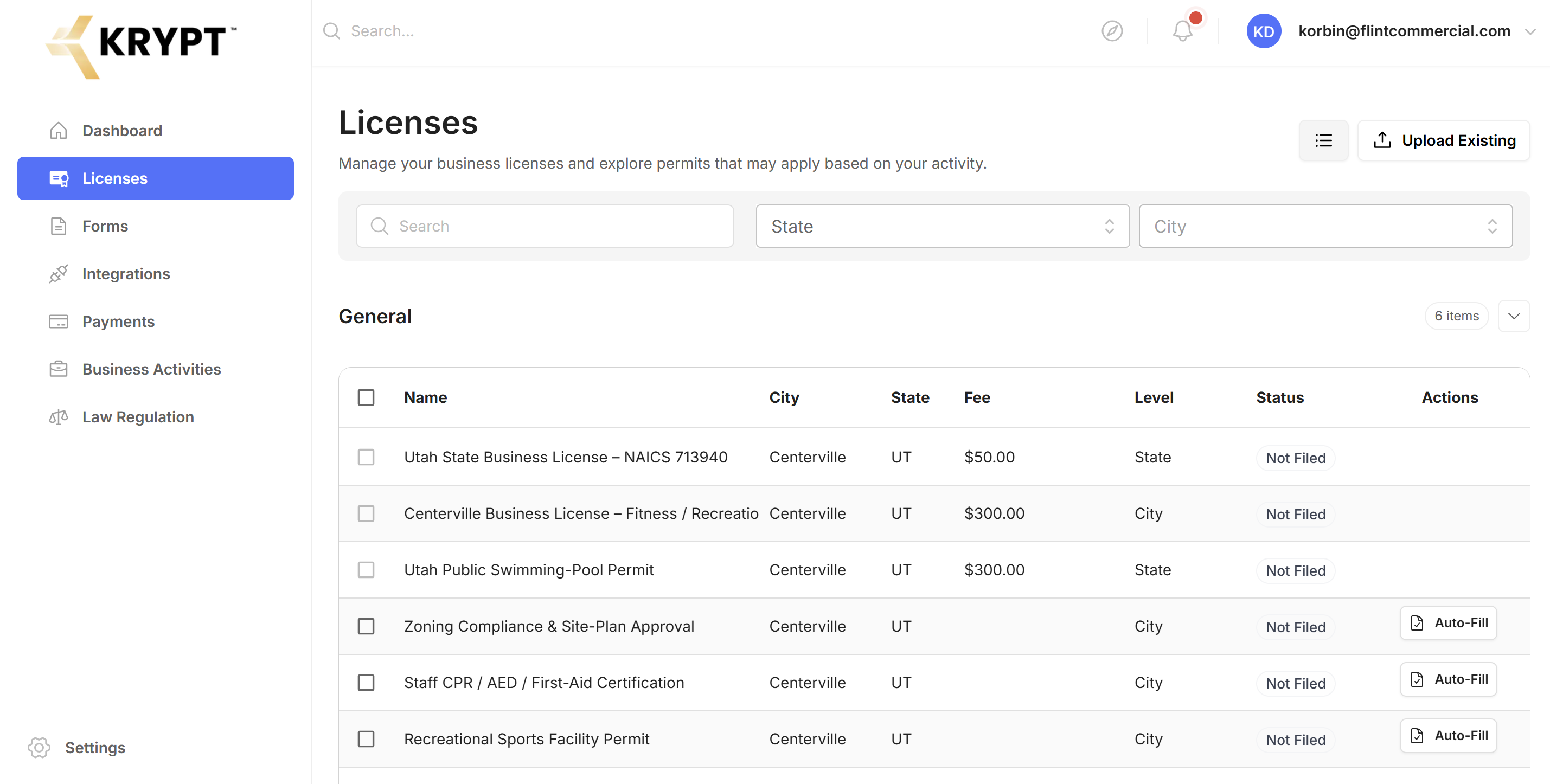Click the Level column header
The height and width of the screenshot is (784, 1550).
pyautogui.click(x=1154, y=397)
